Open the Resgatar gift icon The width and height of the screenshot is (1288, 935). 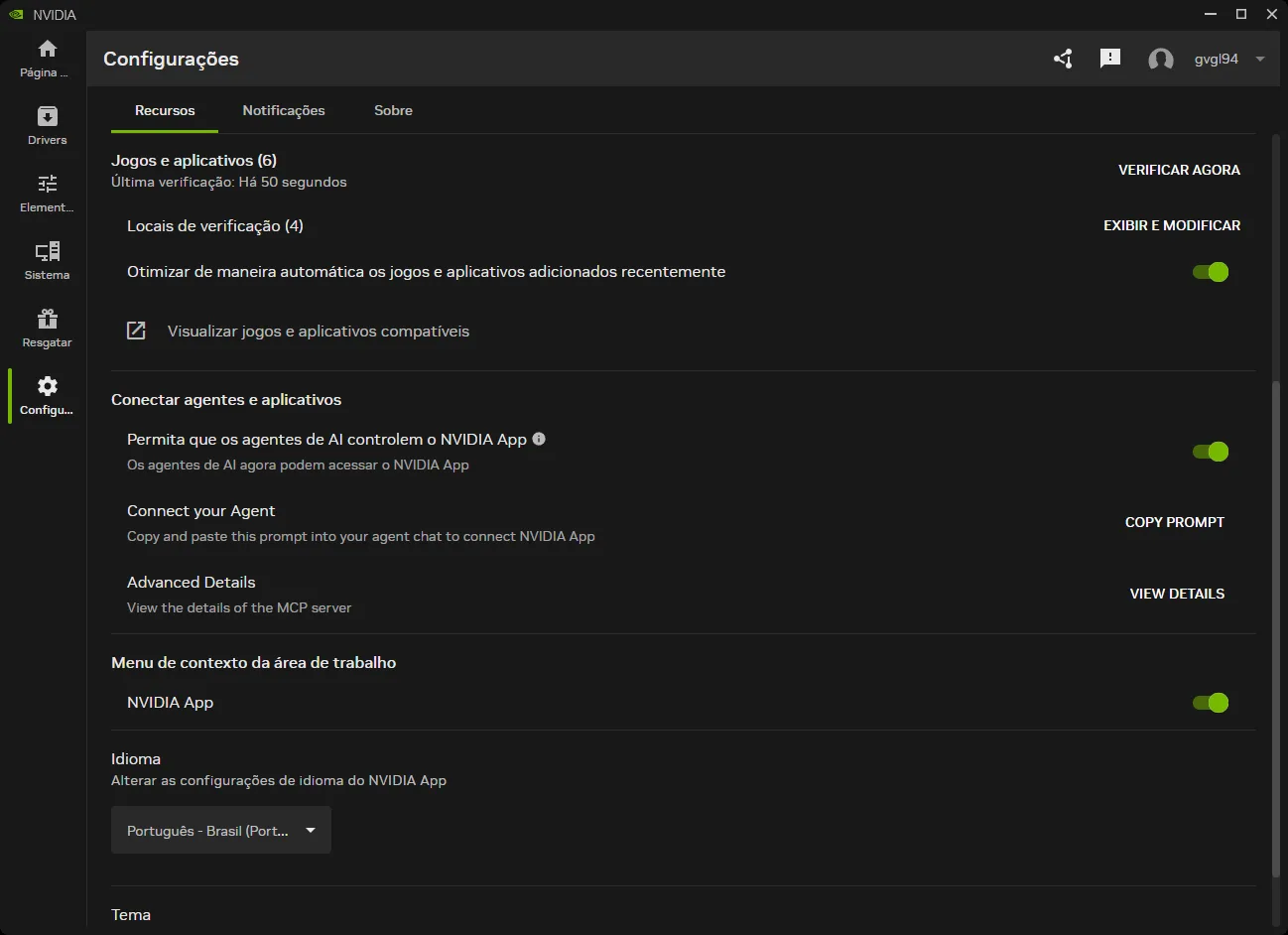[x=47, y=319]
